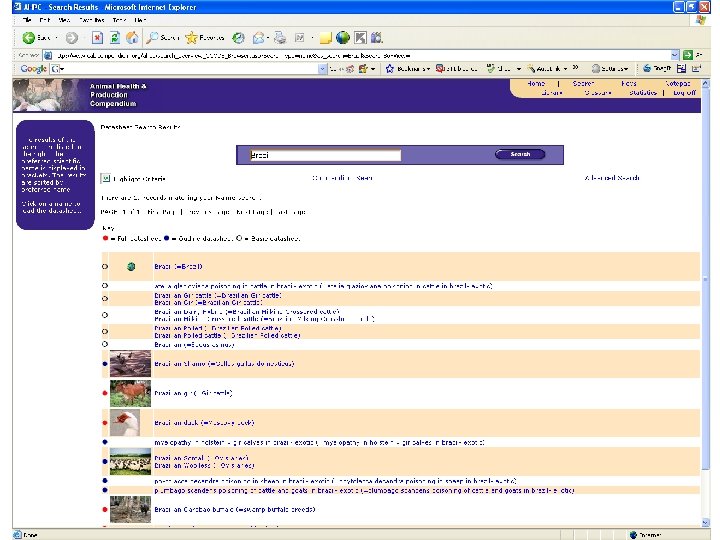Viewport: 720px width, 540px height.
Task: Click the green Go arrow beside the address bar
Action: (x=687, y=55)
